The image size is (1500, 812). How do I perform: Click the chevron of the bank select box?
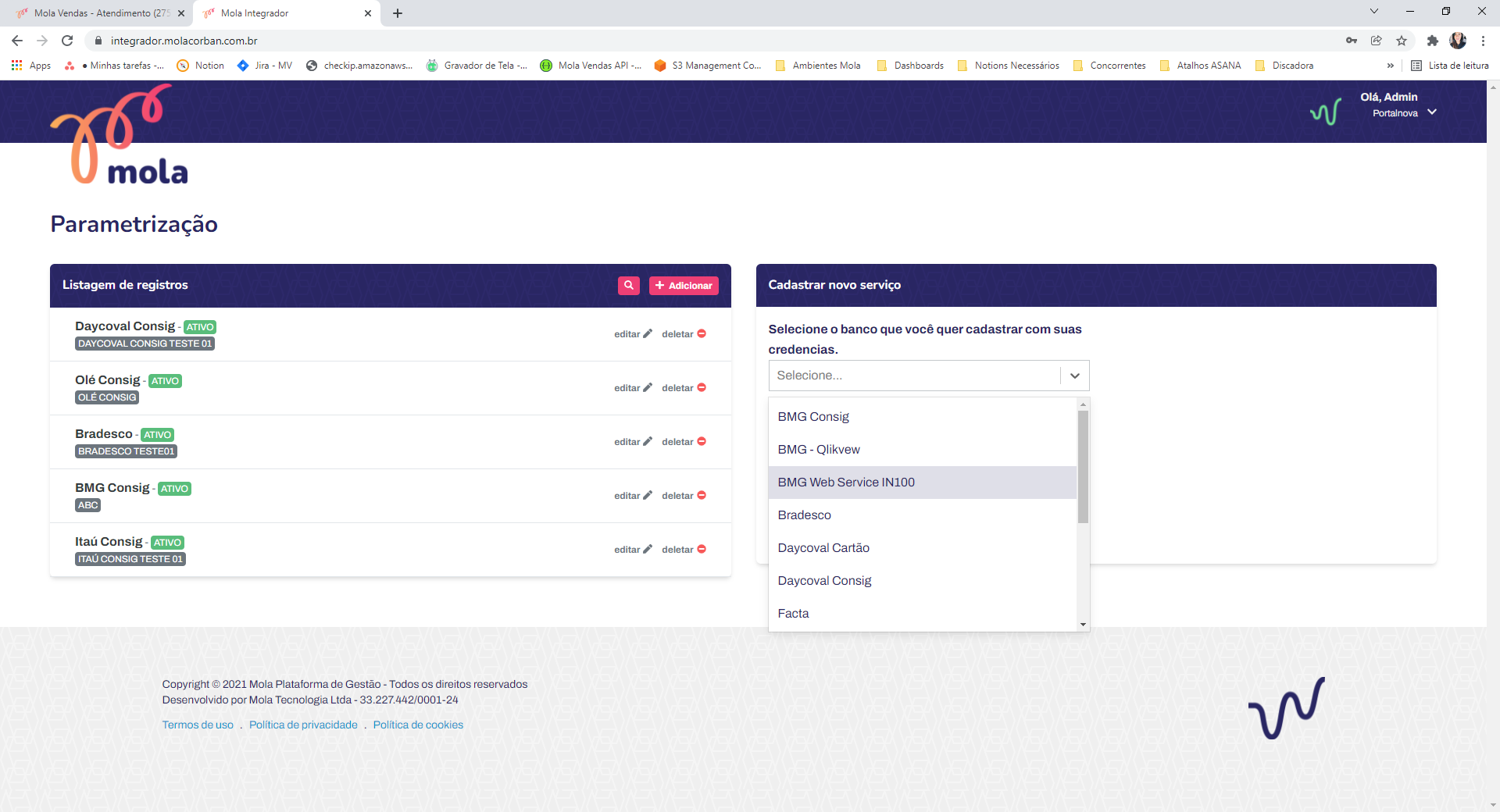pyautogui.click(x=1075, y=376)
